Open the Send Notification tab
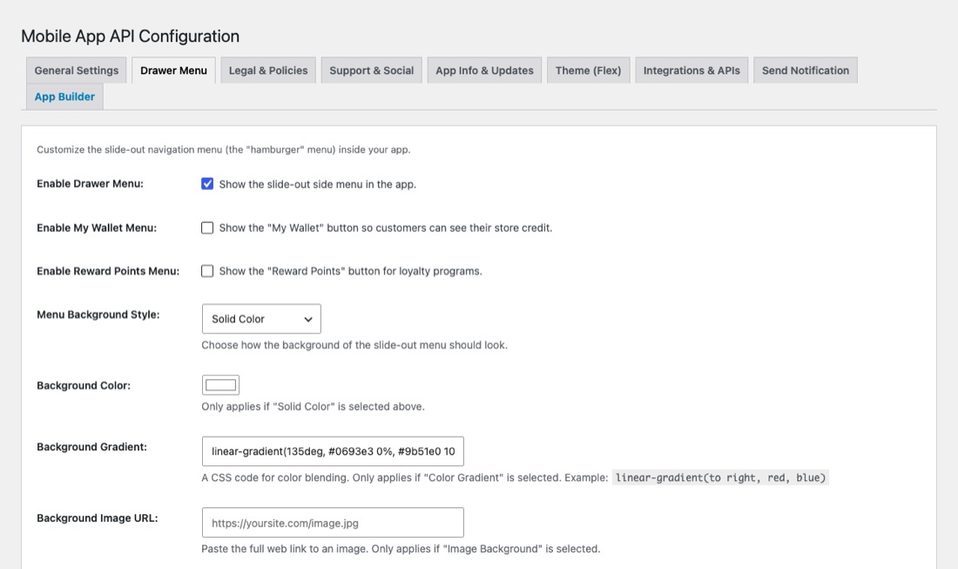 coord(805,70)
